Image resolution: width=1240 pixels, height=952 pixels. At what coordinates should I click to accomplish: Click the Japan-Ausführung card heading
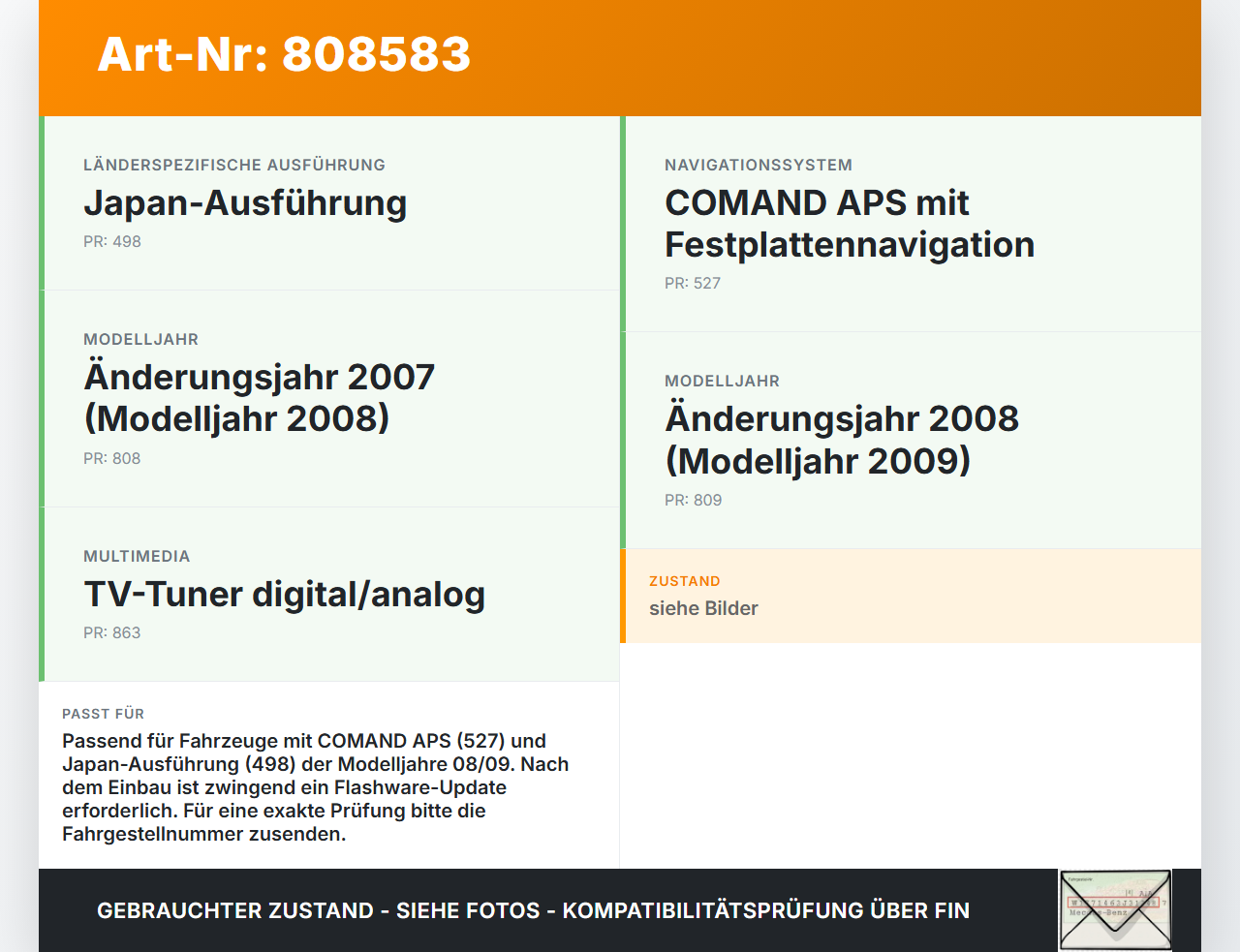coord(245,202)
